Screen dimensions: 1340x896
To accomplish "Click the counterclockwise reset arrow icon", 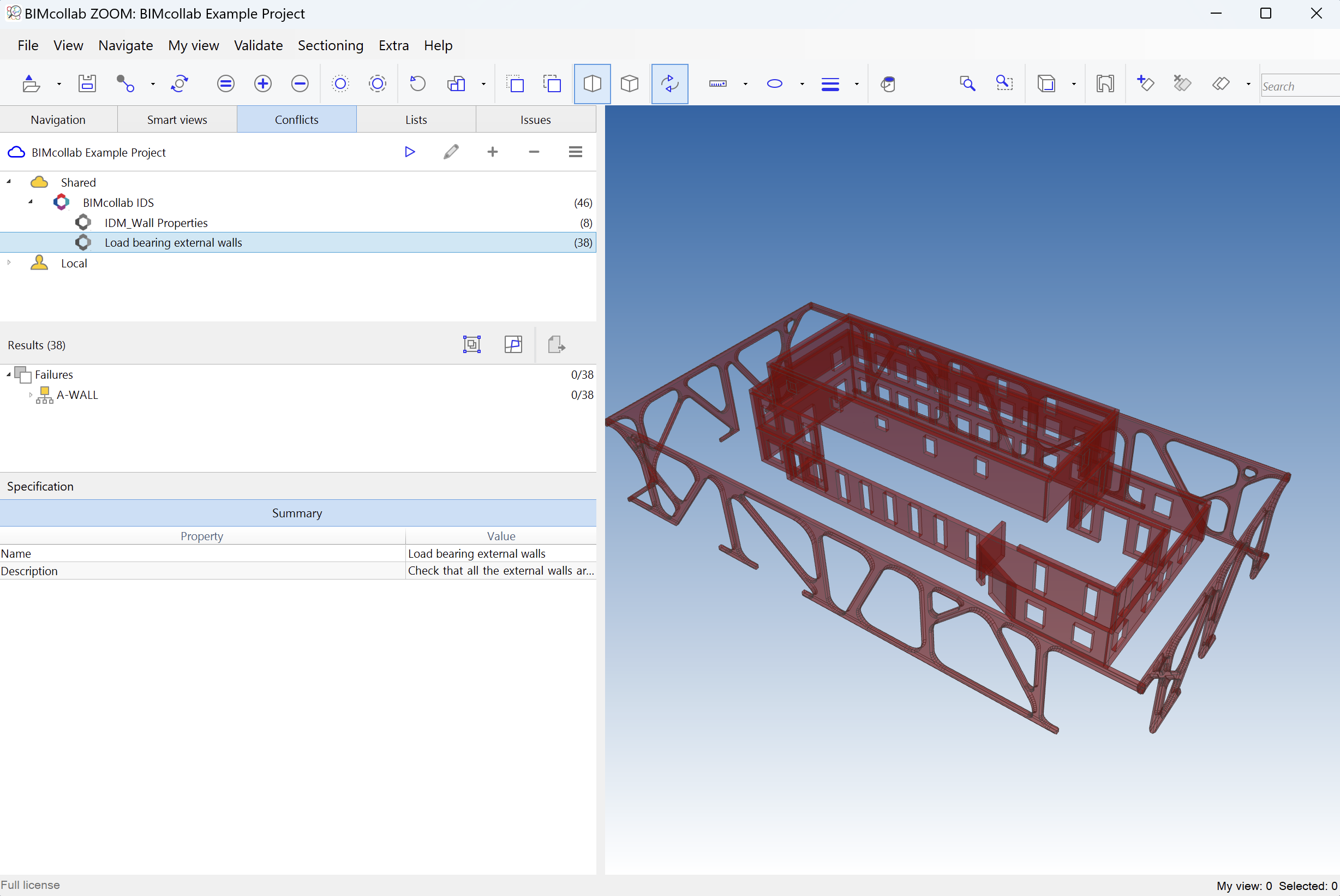I will 417,84.
